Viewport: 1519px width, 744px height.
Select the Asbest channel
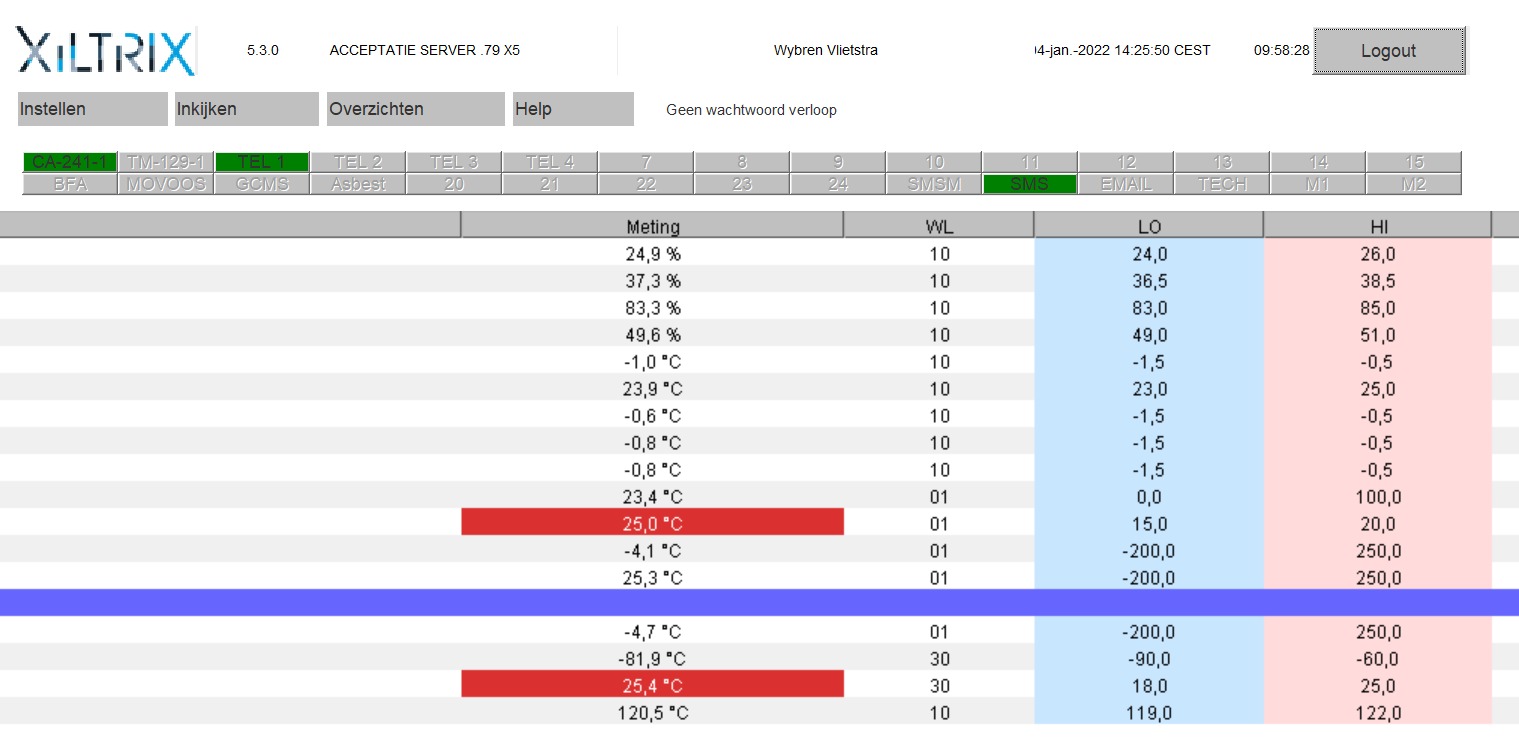pyautogui.click(x=357, y=183)
